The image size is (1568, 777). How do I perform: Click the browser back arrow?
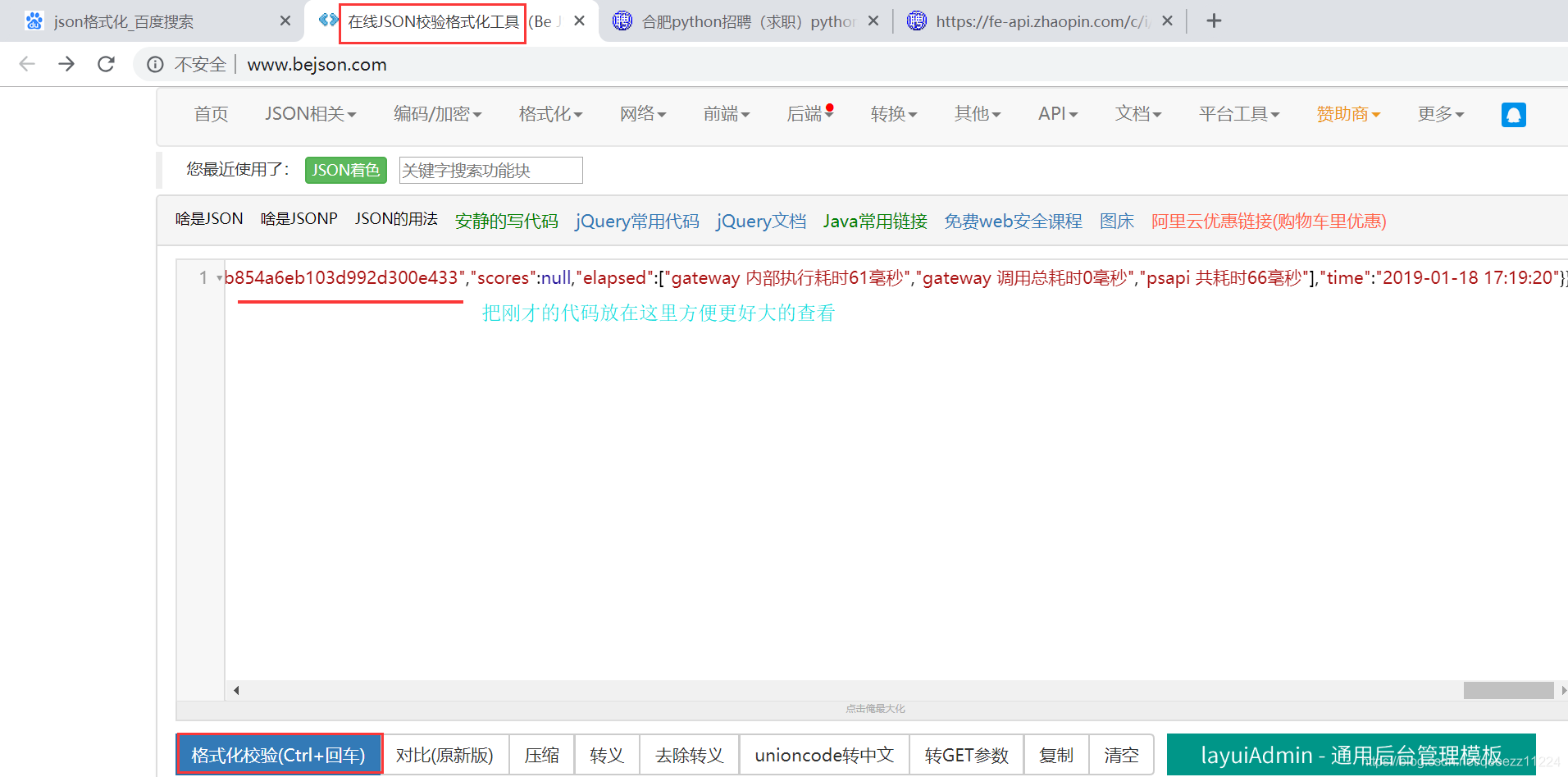click(27, 64)
